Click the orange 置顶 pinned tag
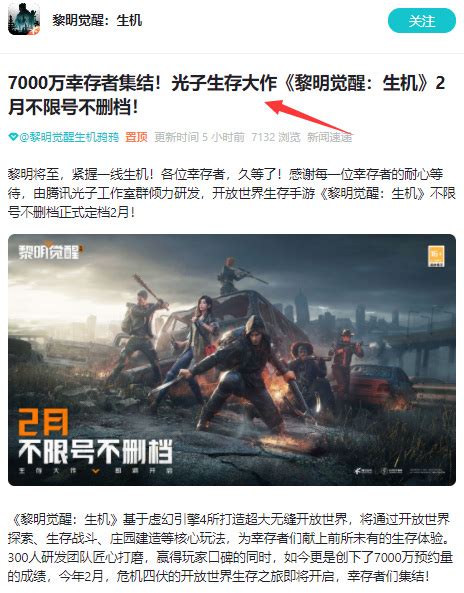The height and width of the screenshot is (593, 464). (x=136, y=137)
